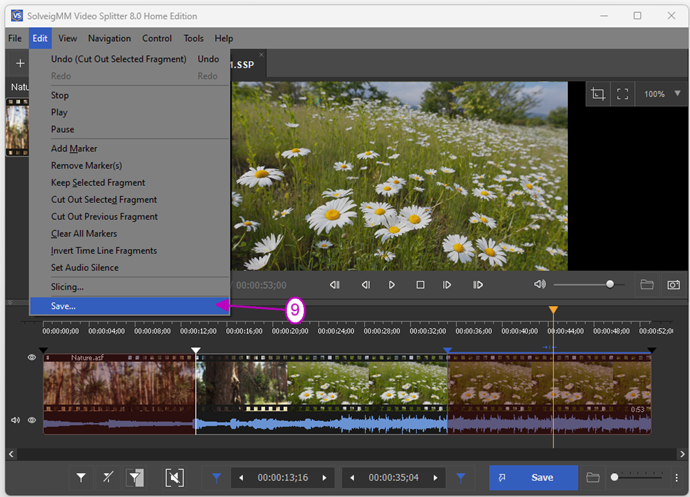Choose Keep Selected Fragment
690x497 pixels.
click(x=130, y=183)
